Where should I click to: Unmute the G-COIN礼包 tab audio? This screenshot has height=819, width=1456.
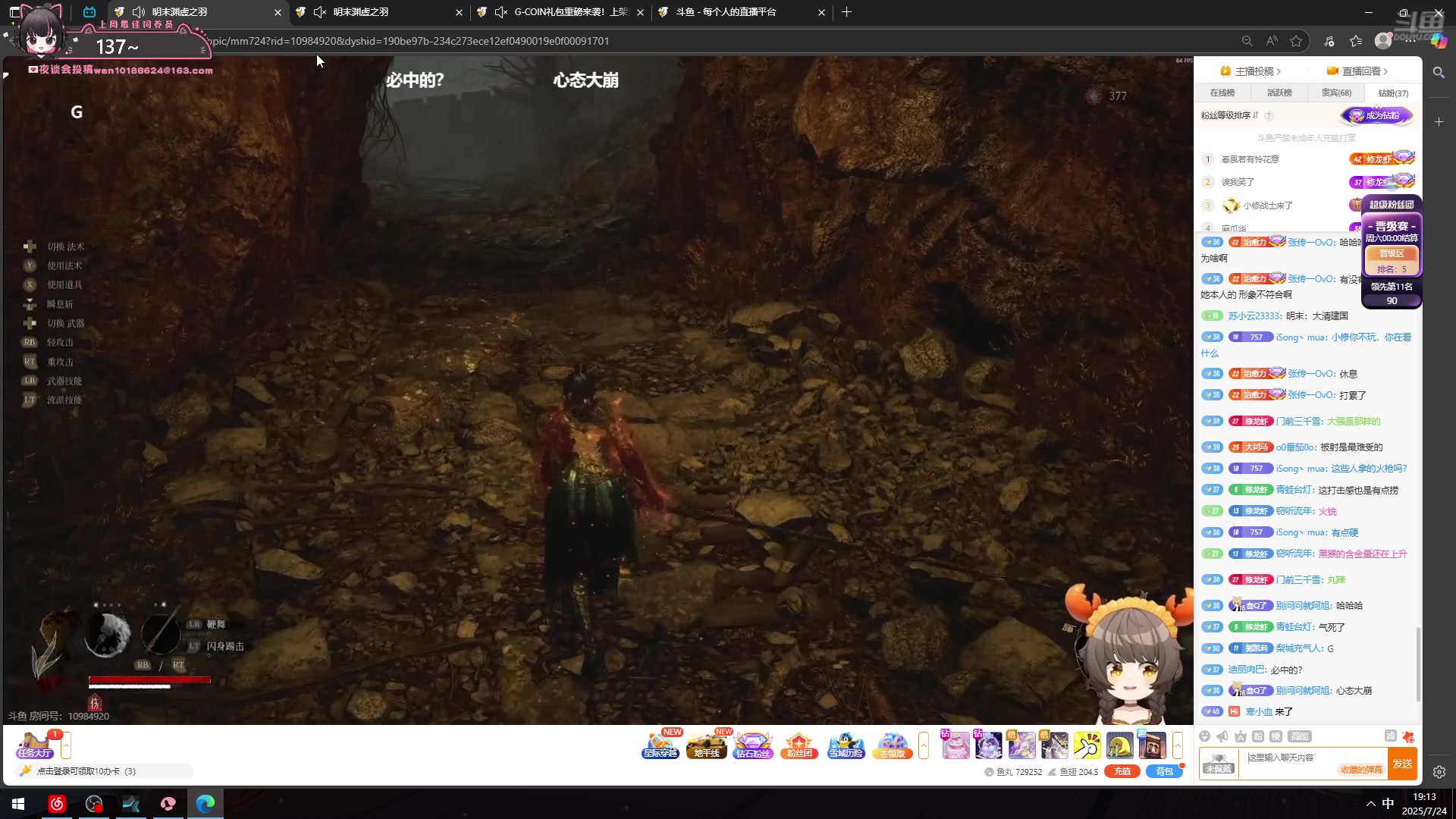tap(501, 12)
